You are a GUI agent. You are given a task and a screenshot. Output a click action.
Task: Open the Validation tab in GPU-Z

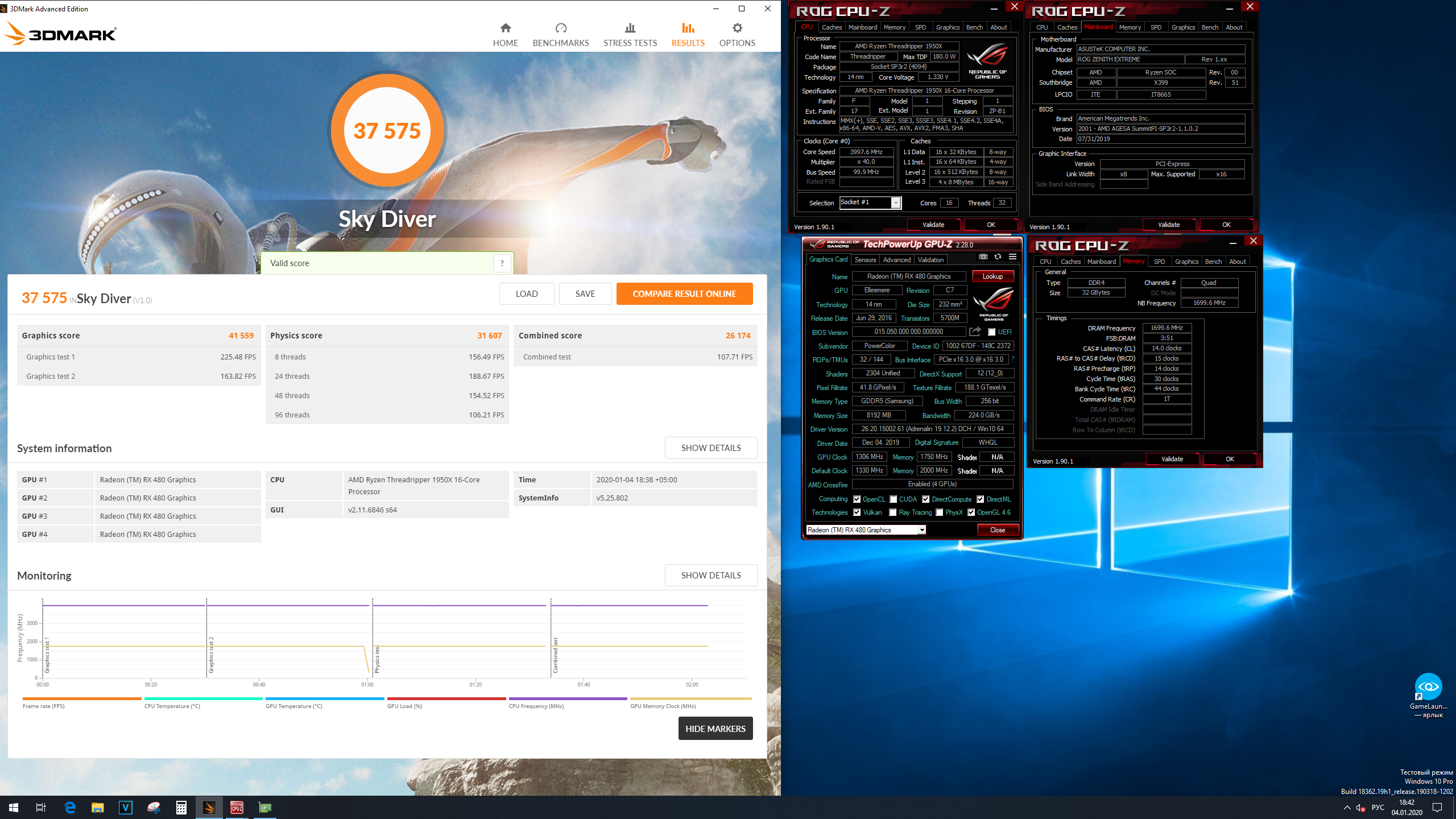click(931, 260)
